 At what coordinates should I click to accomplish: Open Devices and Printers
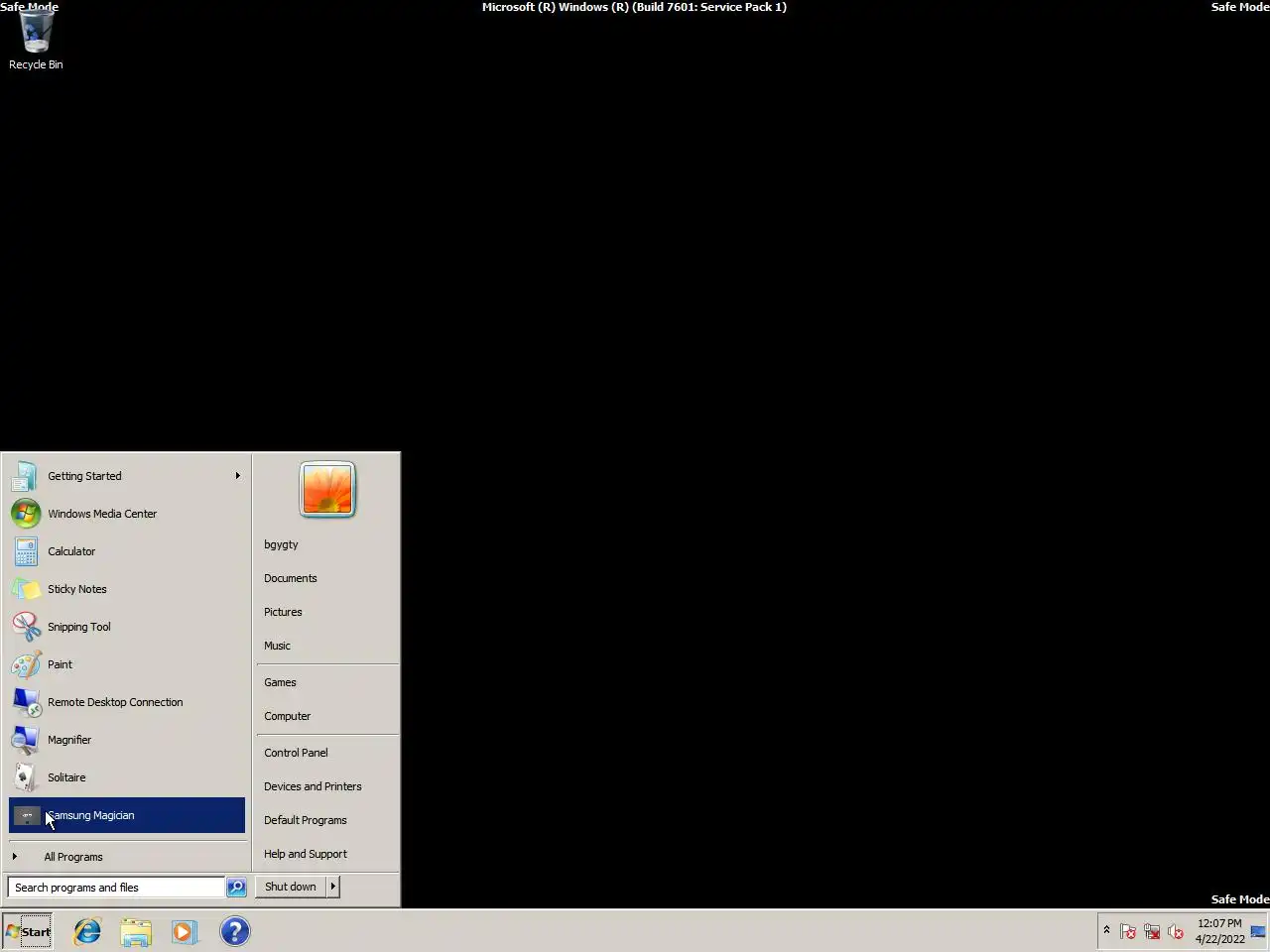pos(313,786)
